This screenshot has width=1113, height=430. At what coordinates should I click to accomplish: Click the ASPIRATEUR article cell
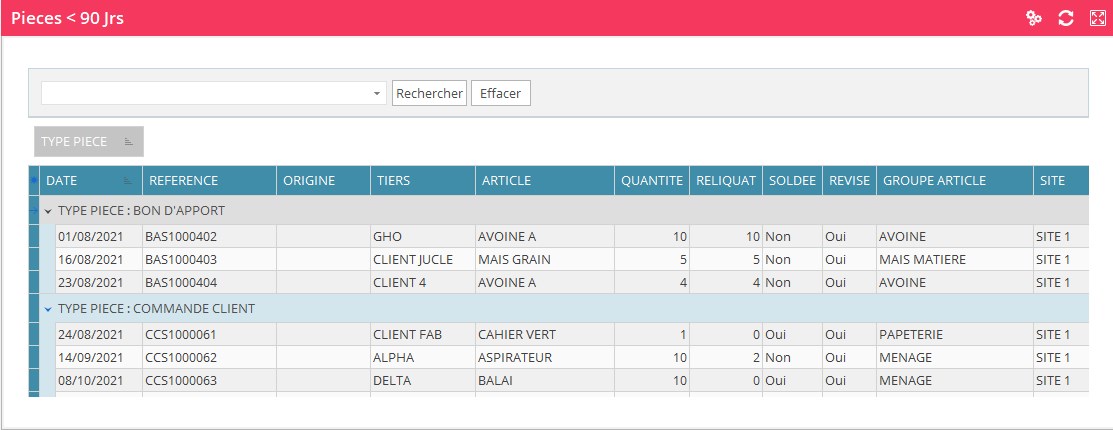(515, 358)
